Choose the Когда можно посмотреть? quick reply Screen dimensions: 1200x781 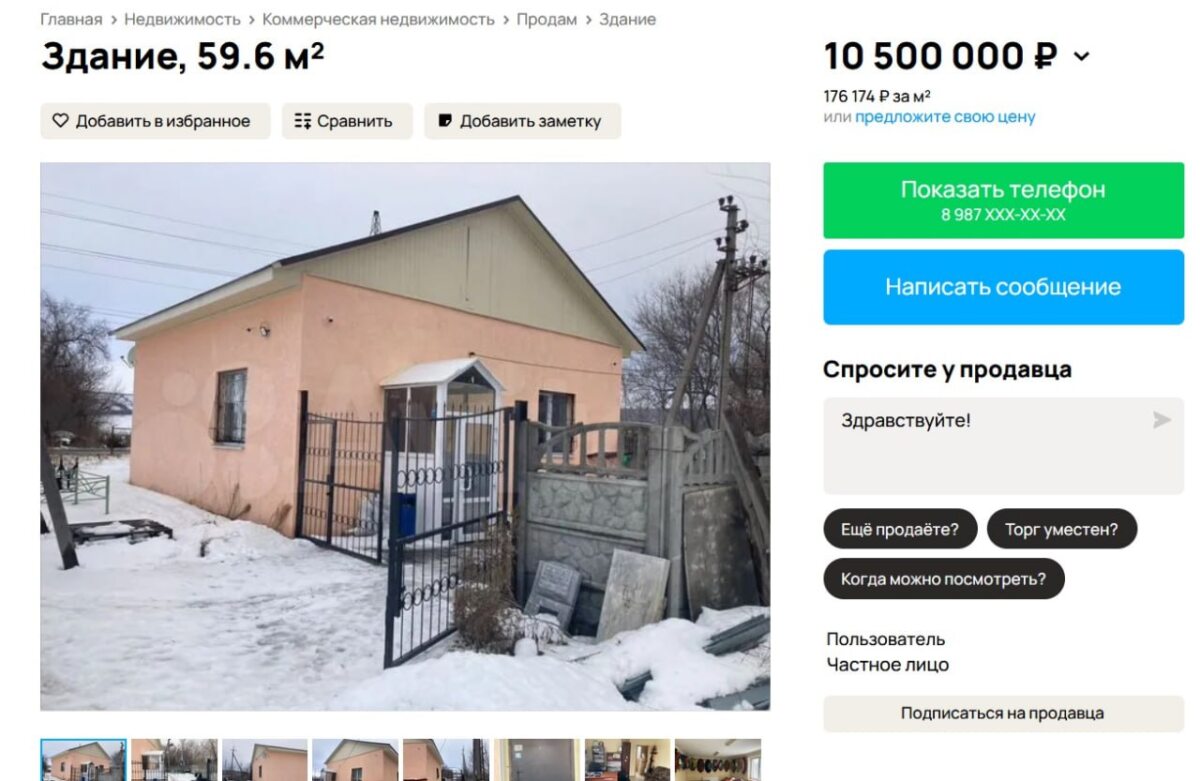(x=943, y=578)
